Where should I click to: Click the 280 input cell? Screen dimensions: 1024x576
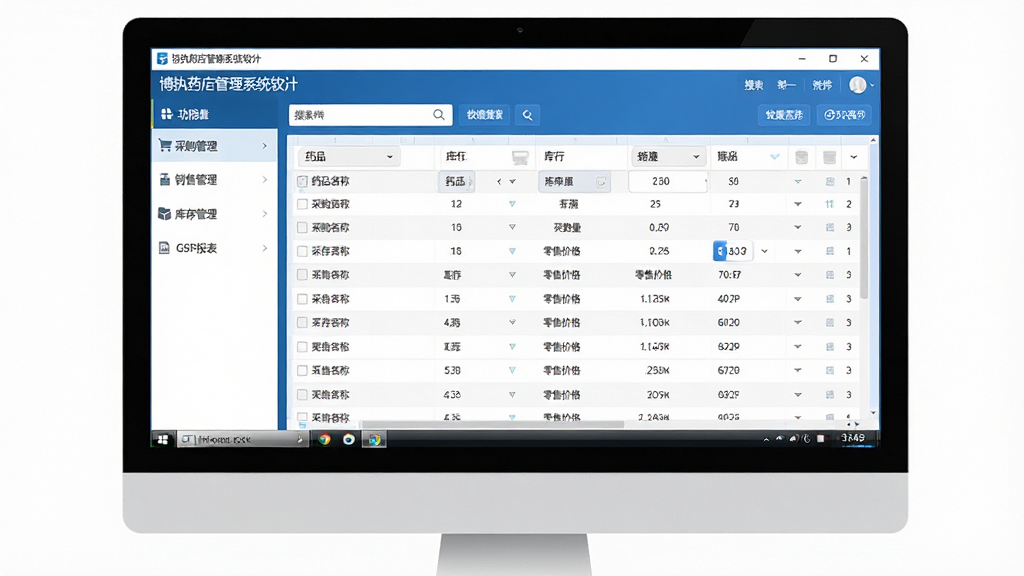668,181
